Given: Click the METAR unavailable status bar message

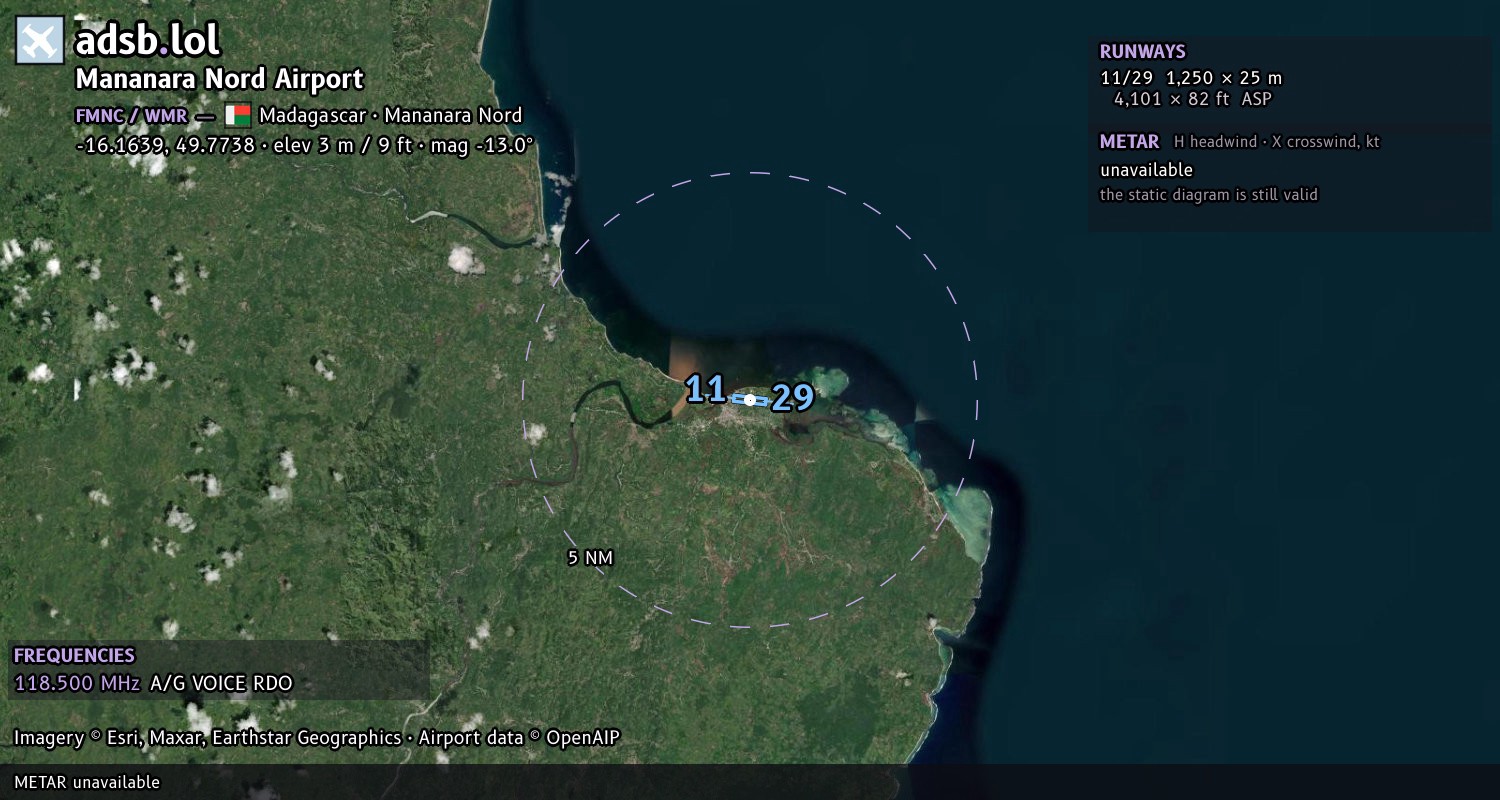Looking at the screenshot, I should click(x=87, y=782).
